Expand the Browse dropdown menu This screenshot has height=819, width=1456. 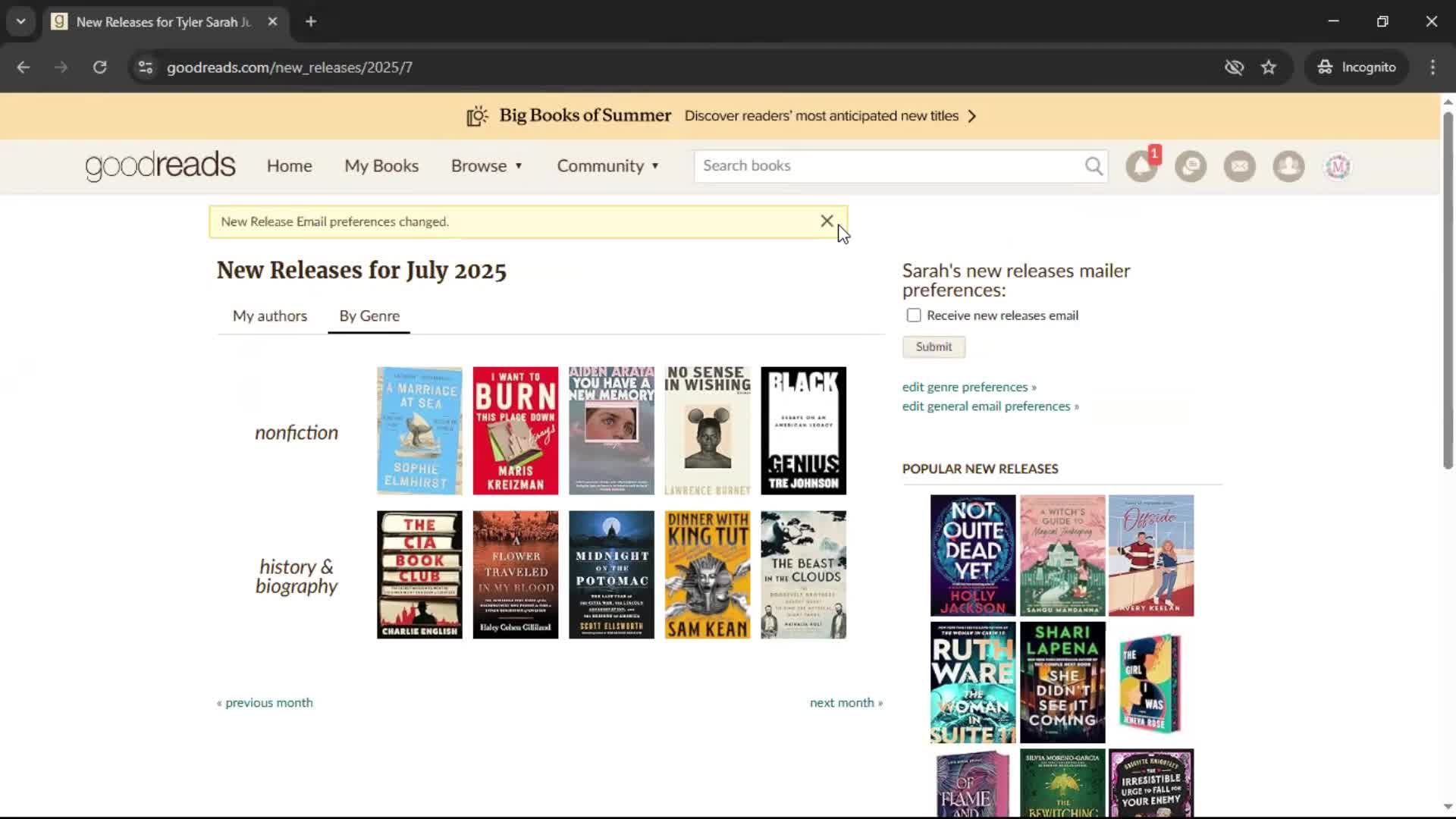(487, 165)
